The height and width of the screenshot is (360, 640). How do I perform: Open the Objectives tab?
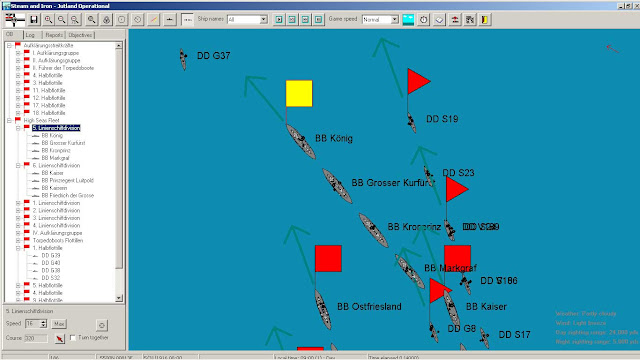pos(80,35)
